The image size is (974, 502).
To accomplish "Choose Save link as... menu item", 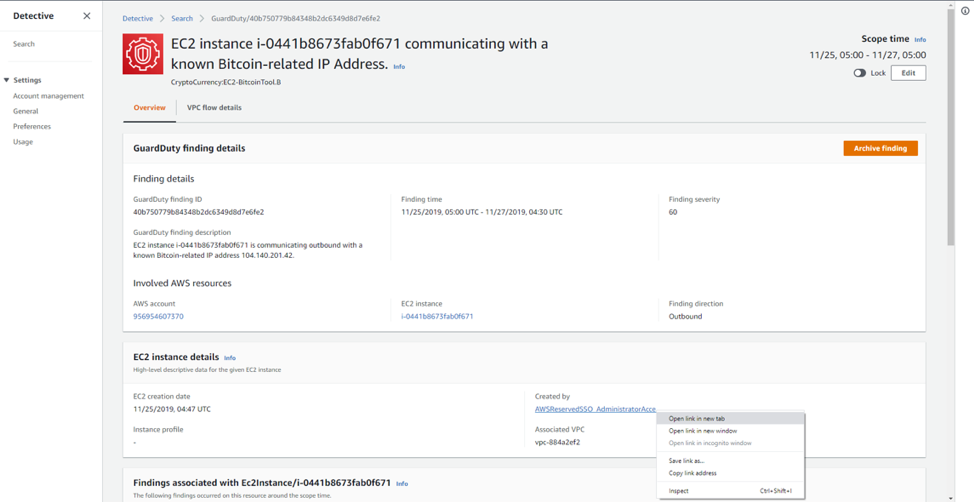I will click(730, 461).
